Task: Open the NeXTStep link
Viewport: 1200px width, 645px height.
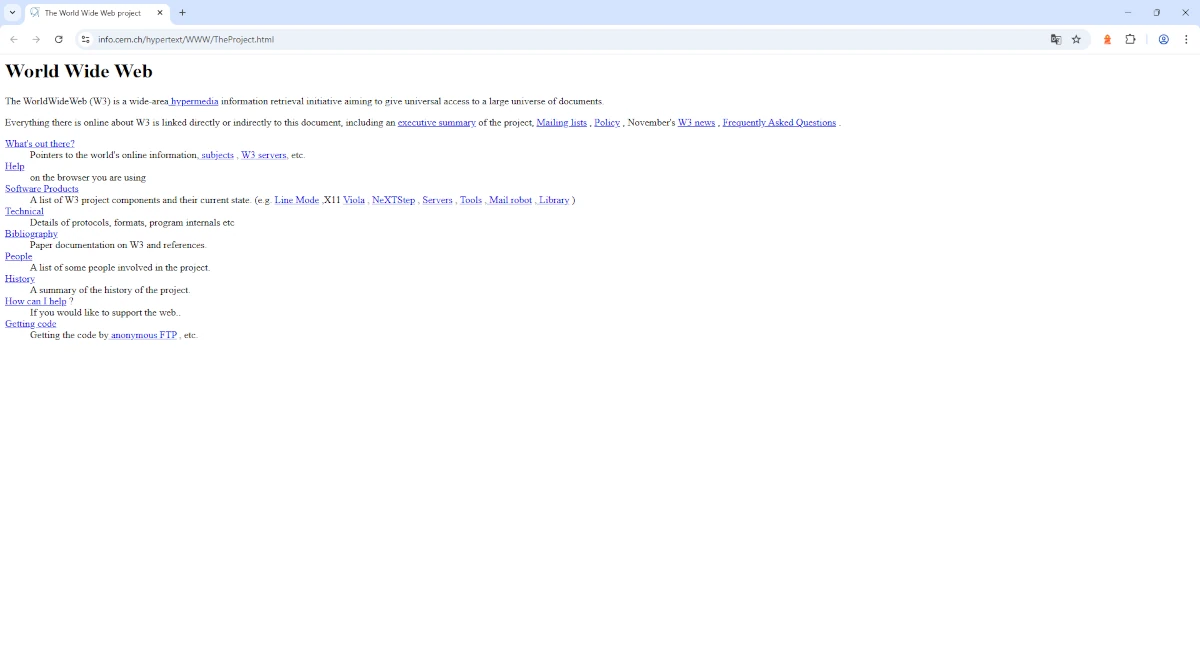Action: point(393,200)
